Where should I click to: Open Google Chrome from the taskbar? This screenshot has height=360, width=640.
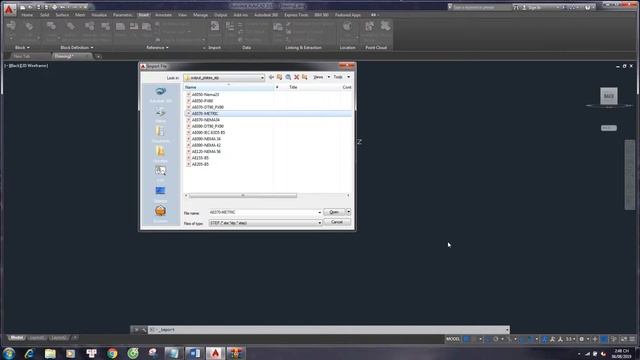112,353
